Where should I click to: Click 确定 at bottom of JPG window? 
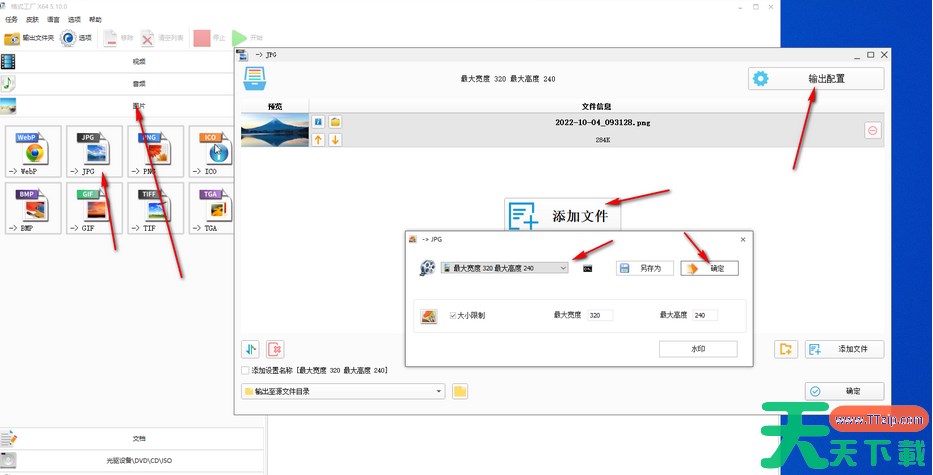point(844,391)
